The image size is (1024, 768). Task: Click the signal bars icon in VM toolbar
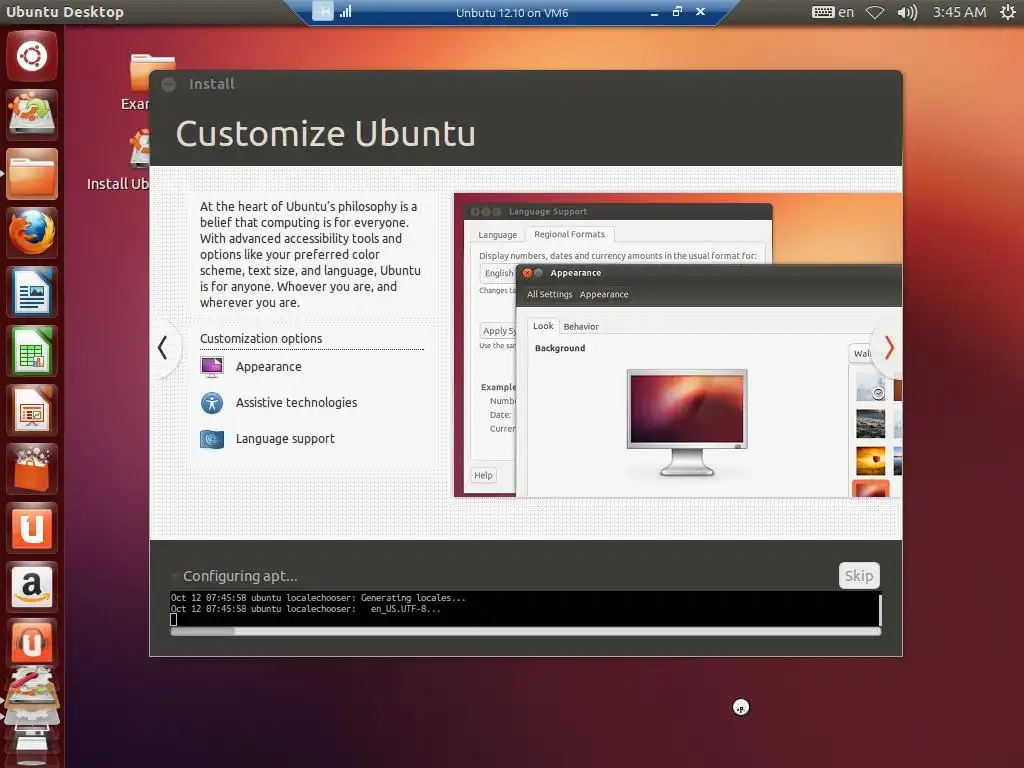point(345,11)
